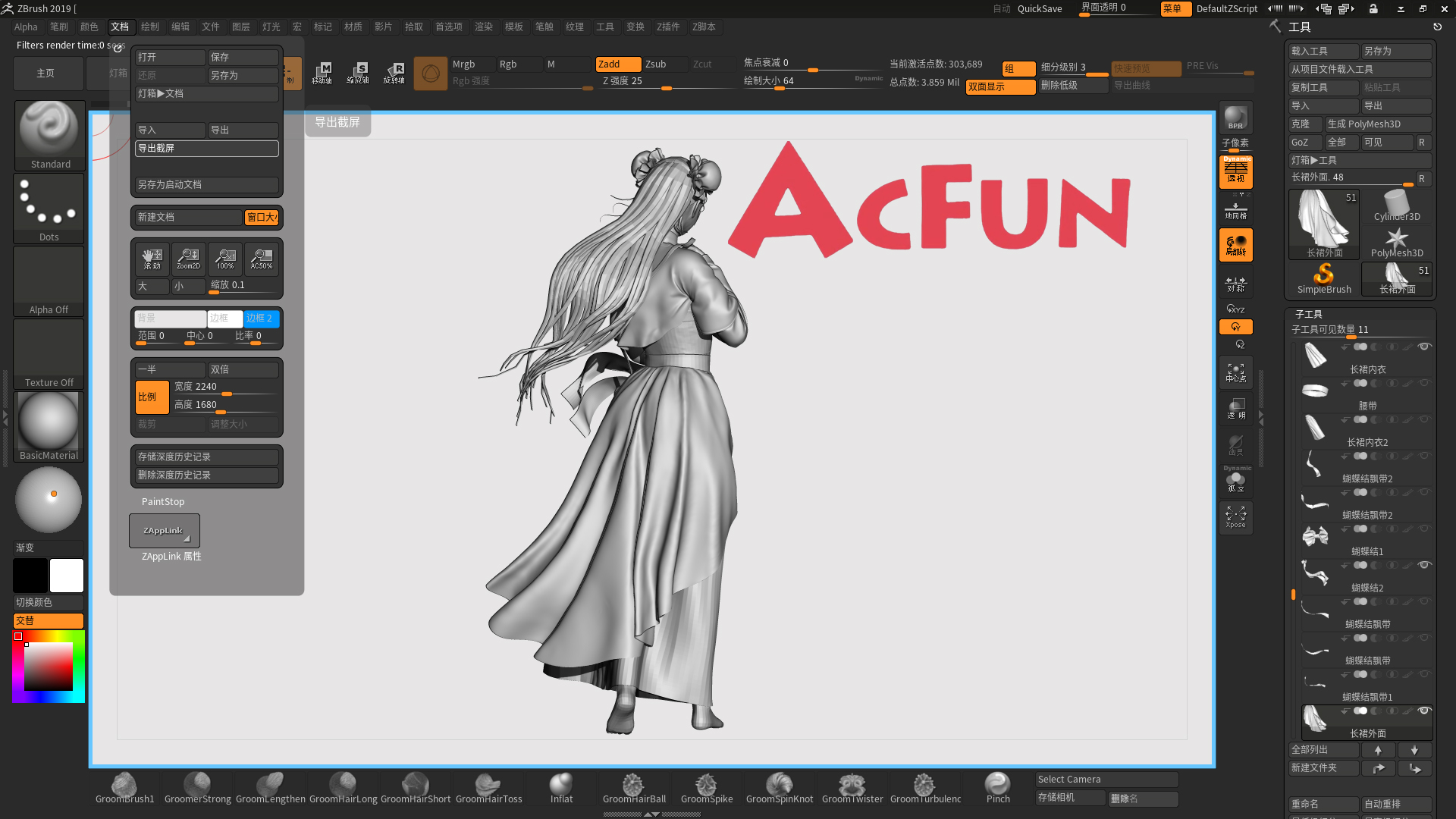The height and width of the screenshot is (819, 1456).
Task: Toggle eye visibility for 腰带 subtool
Action: coord(1424,383)
